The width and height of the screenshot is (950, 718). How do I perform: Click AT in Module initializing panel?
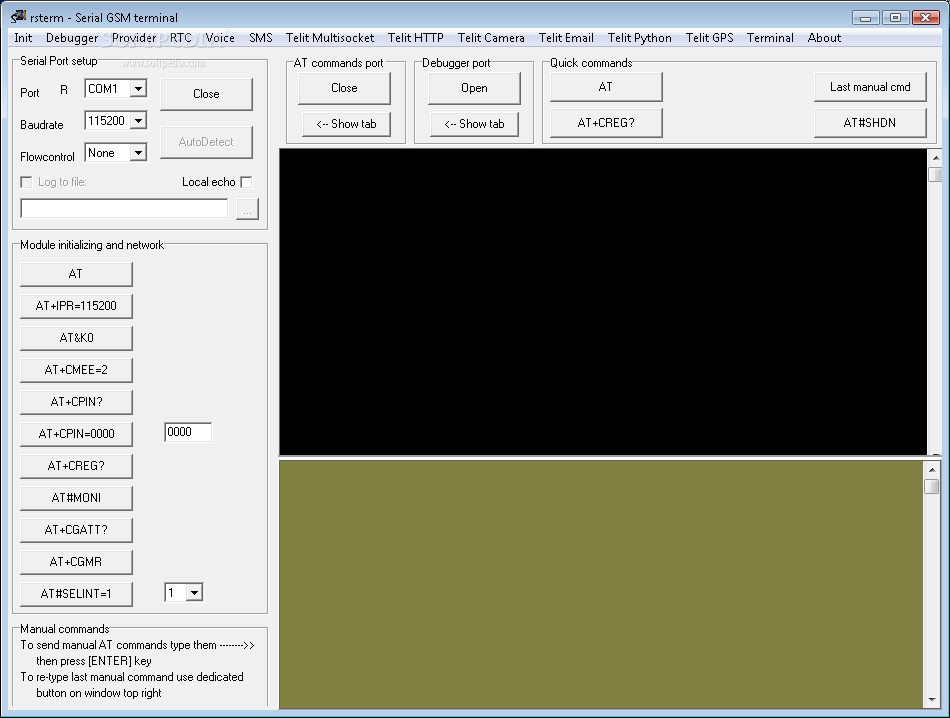click(76, 274)
